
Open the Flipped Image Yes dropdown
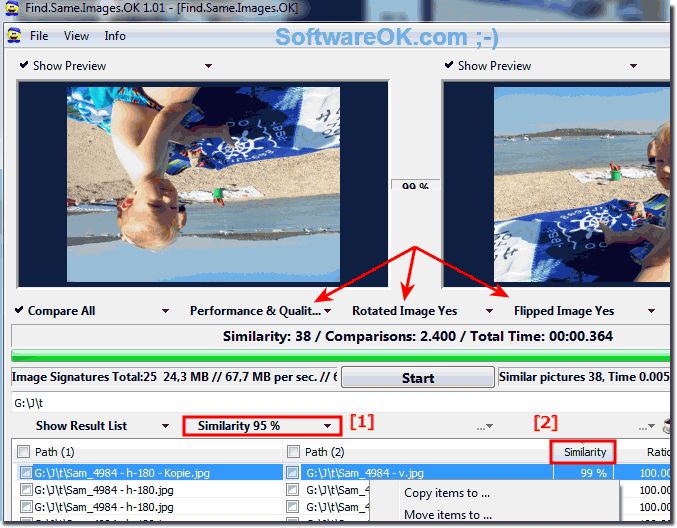564,311
